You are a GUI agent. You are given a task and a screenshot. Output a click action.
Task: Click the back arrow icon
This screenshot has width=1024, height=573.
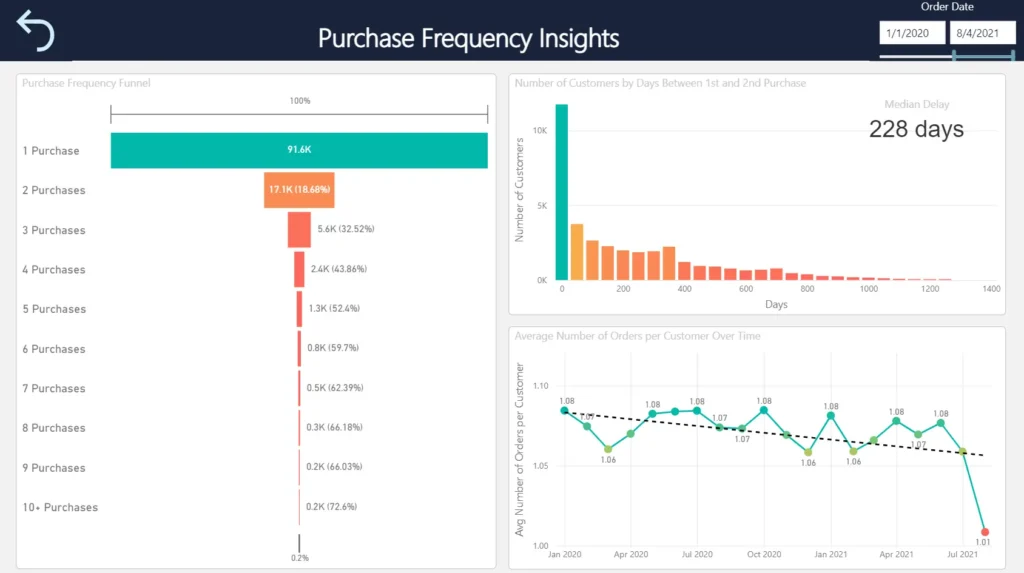click(x=36, y=30)
